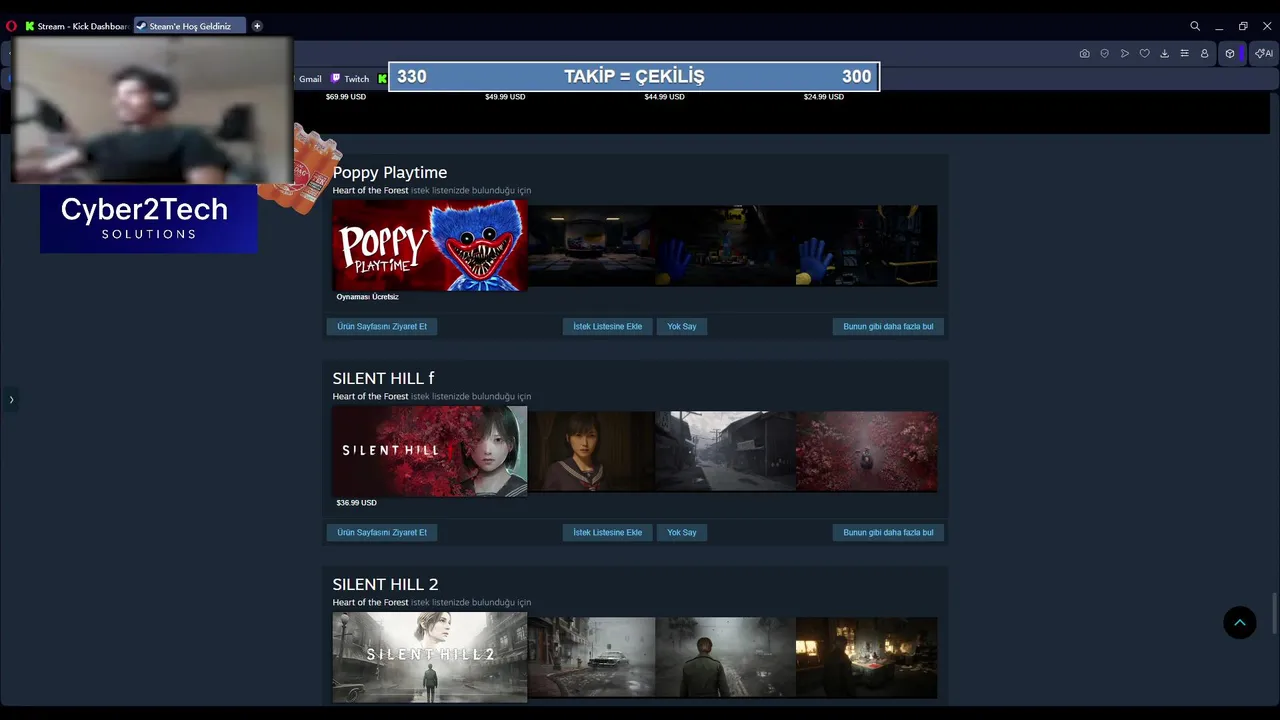Screen dimensions: 1280x720
Task: Click İstek Listesine Ekle for Poppy Playtime
Action: coord(607,326)
